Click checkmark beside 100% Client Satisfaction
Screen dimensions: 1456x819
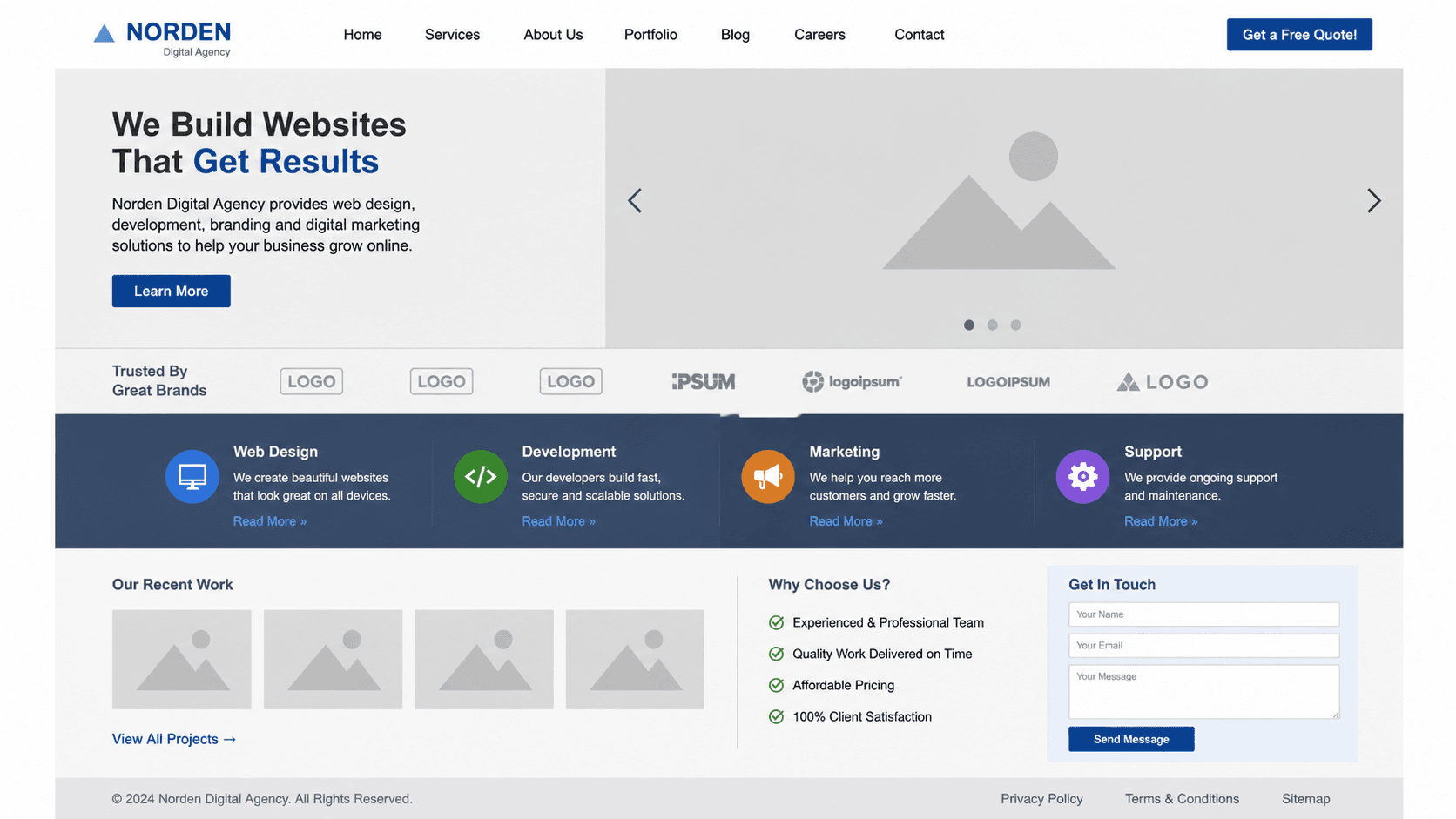(776, 716)
